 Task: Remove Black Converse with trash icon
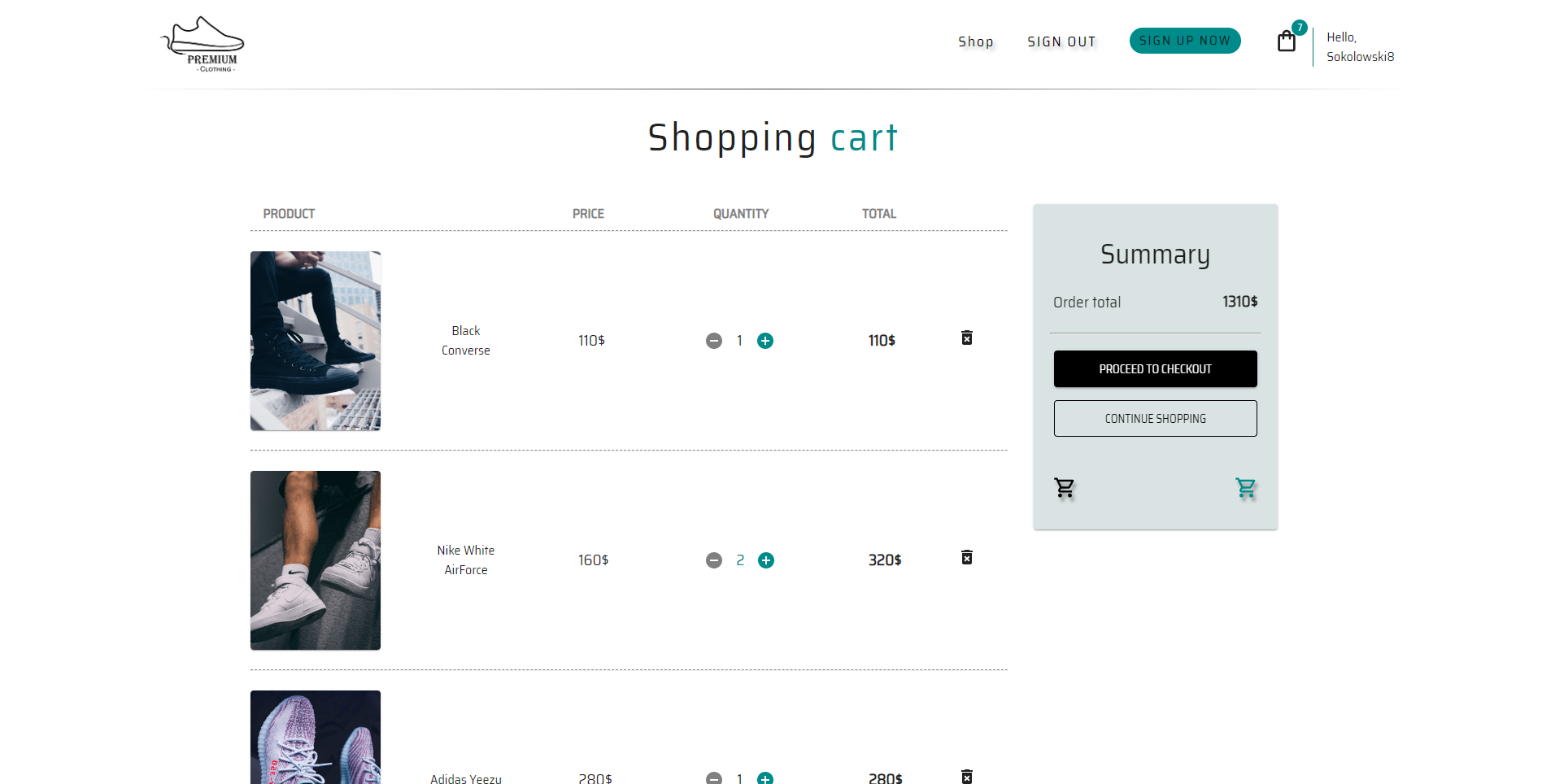click(x=967, y=337)
